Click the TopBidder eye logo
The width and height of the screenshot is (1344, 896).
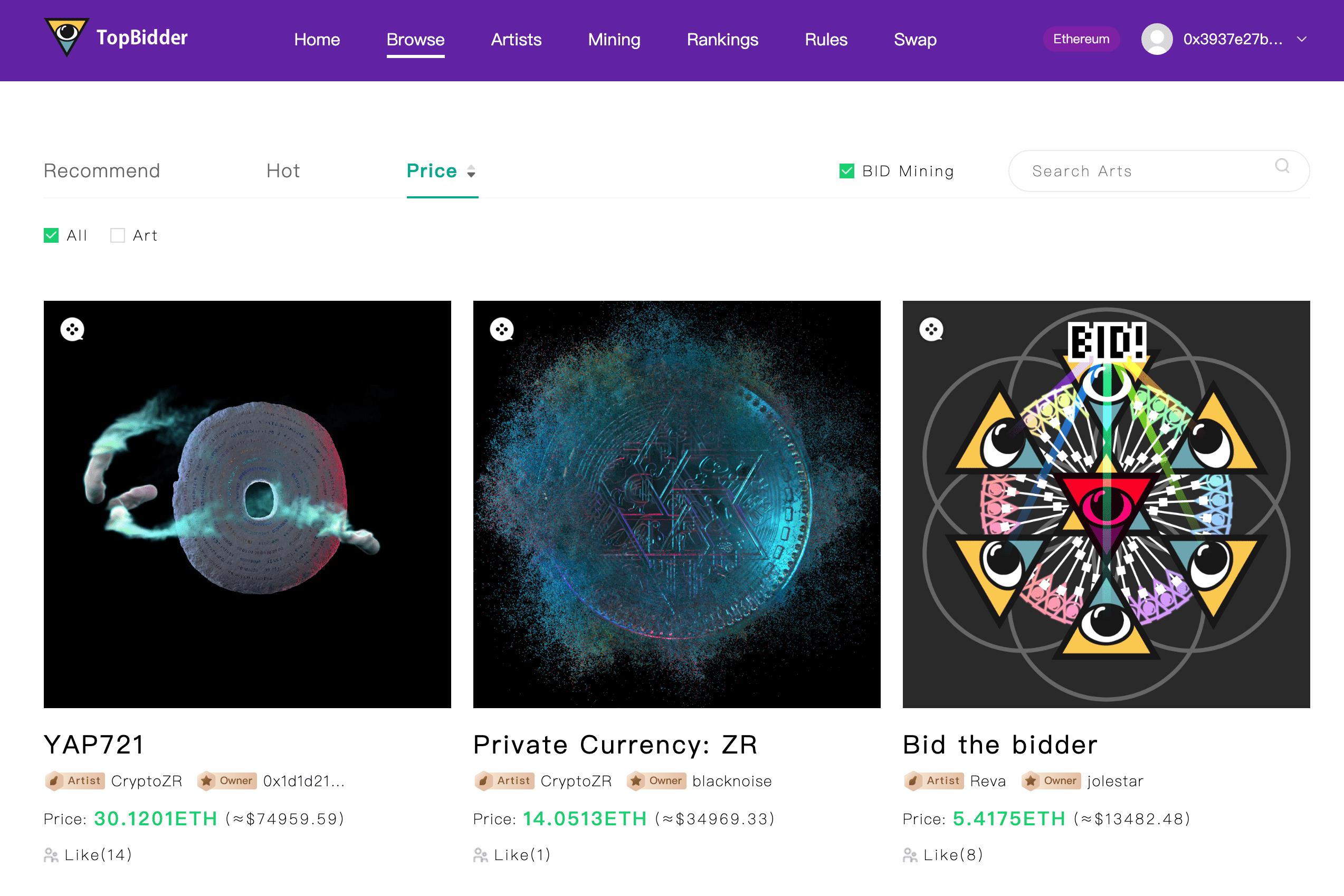click(67, 39)
